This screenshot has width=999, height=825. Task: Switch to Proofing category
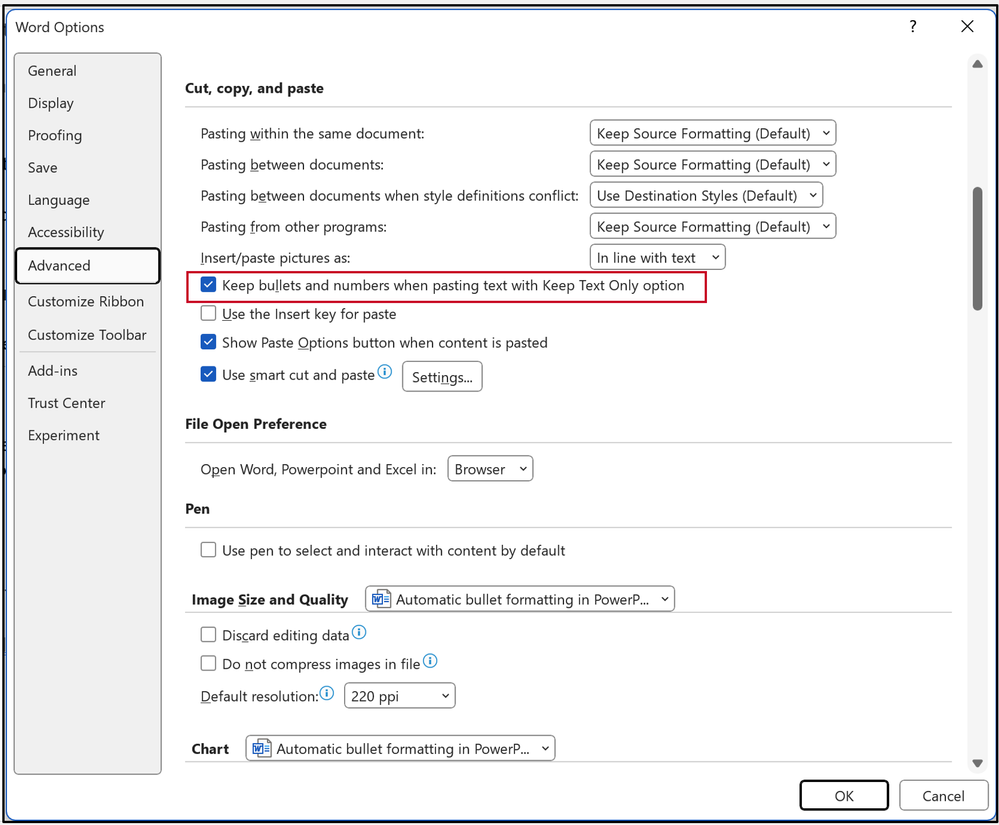point(55,136)
